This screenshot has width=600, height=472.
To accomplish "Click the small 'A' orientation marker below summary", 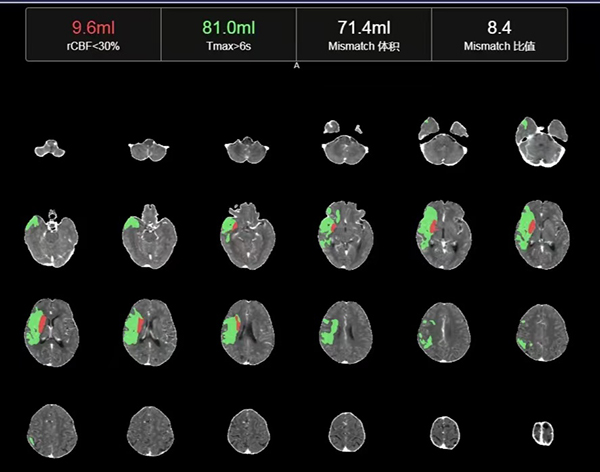I will point(297,66).
